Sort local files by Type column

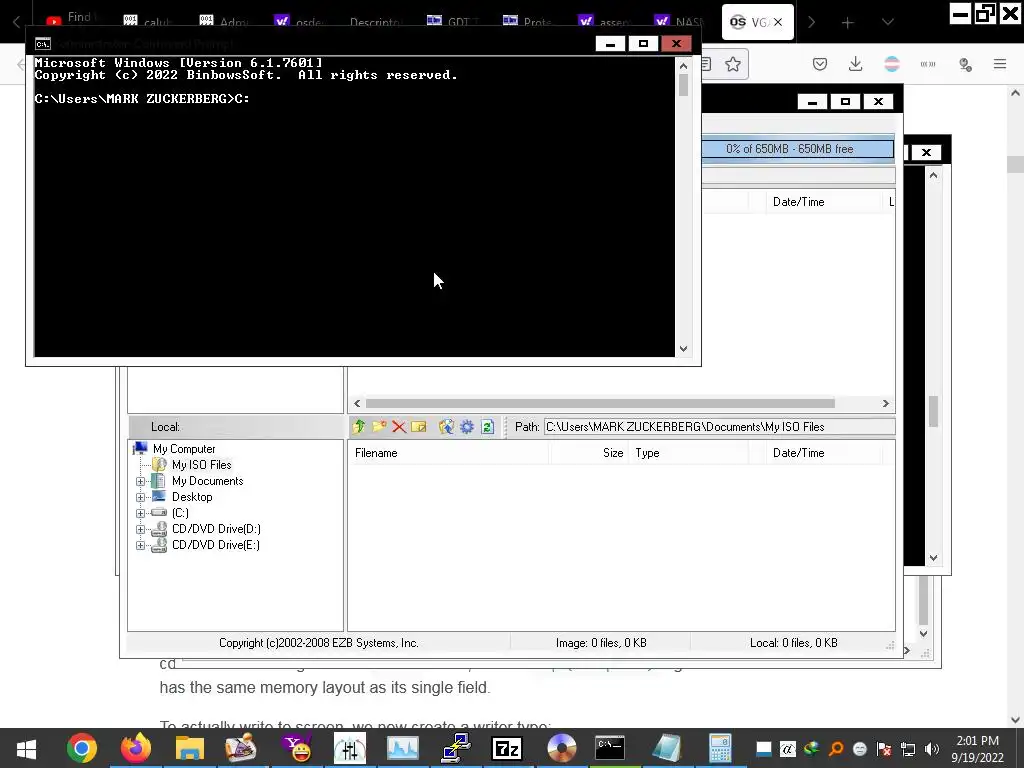tap(688, 453)
